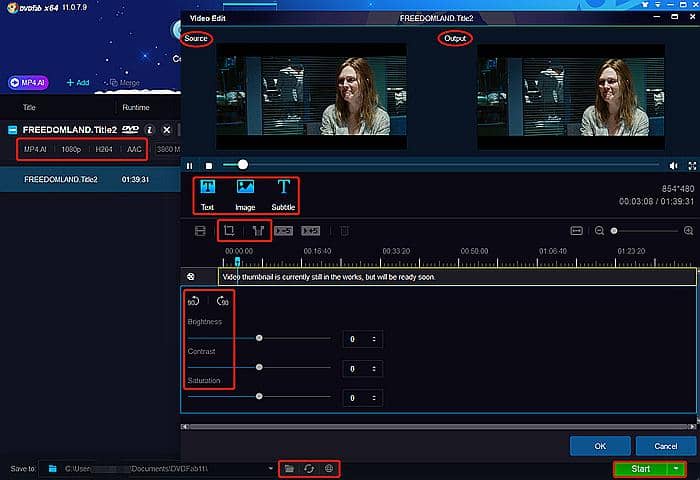Click the Brightness value field
The height and width of the screenshot is (480, 700).
(362, 339)
